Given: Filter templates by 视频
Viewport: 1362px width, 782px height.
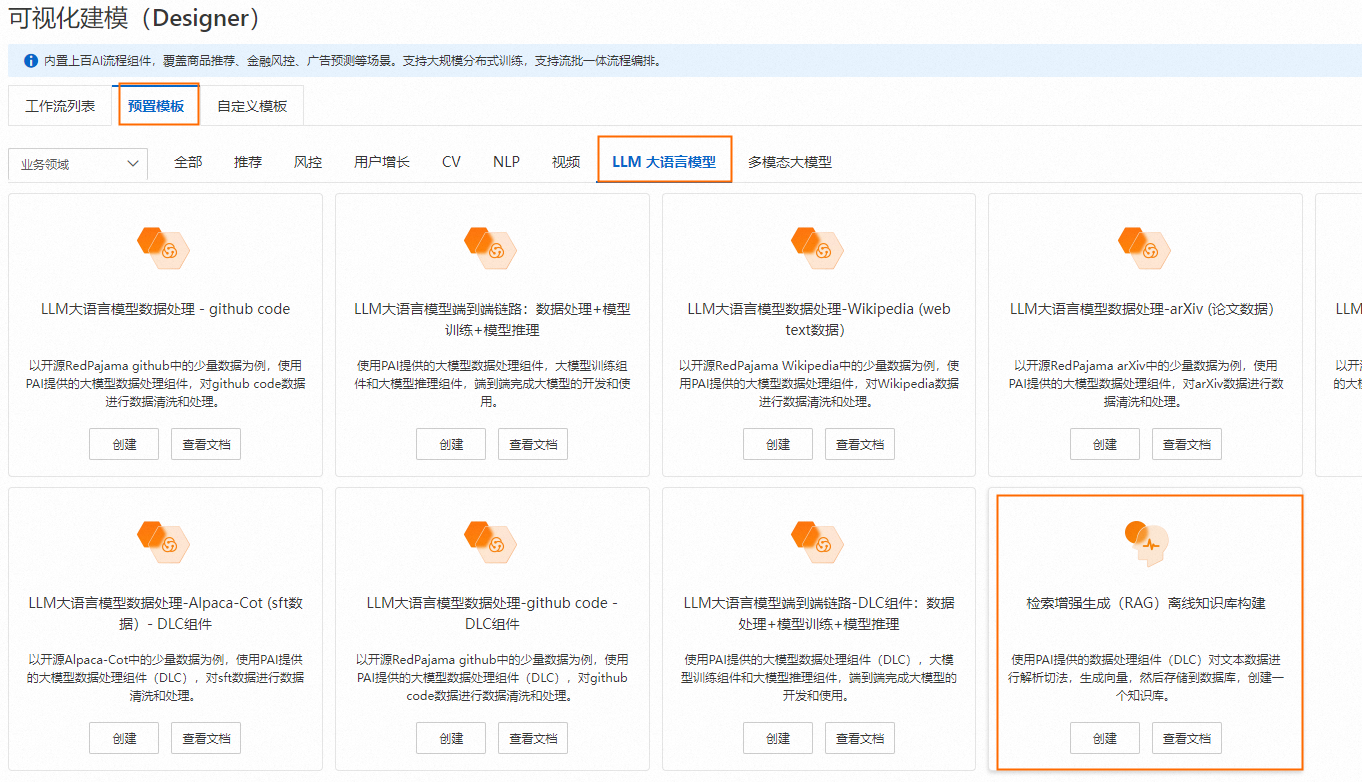Looking at the screenshot, I should [x=566, y=162].
